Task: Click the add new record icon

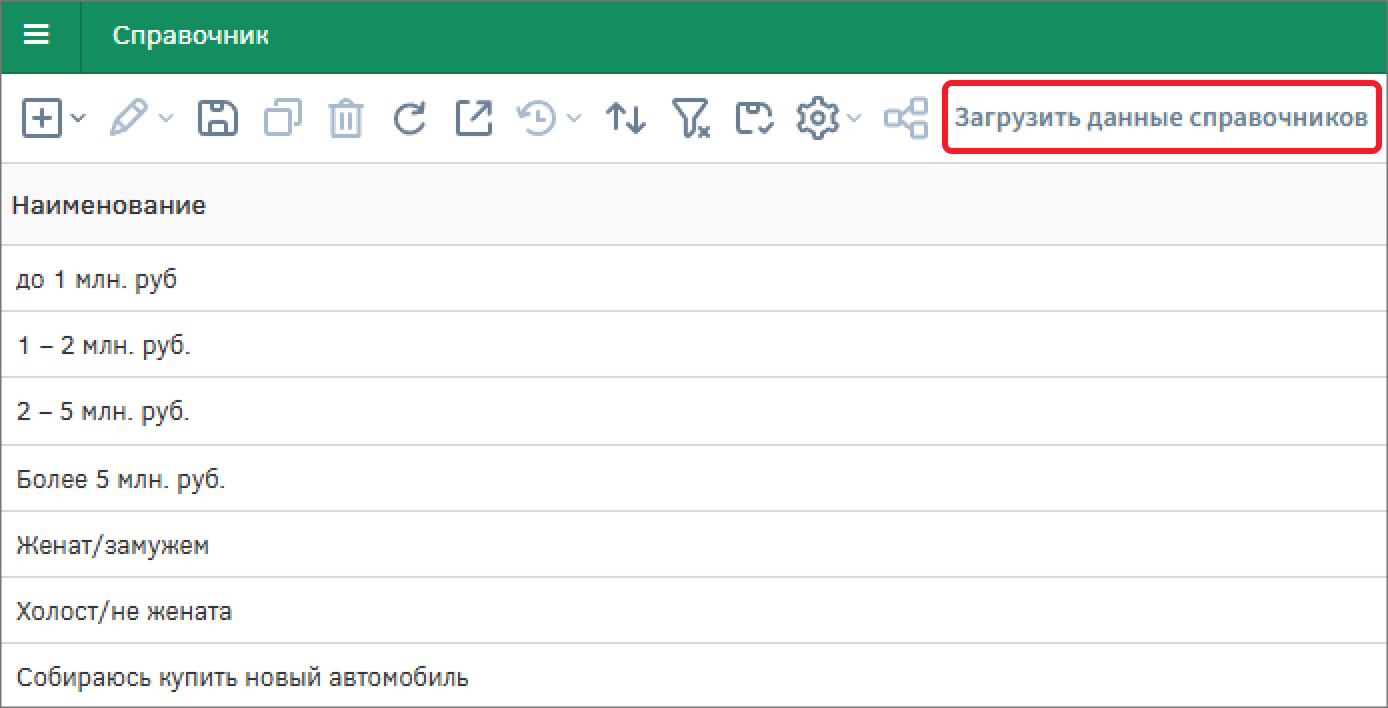Action: tap(42, 119)
